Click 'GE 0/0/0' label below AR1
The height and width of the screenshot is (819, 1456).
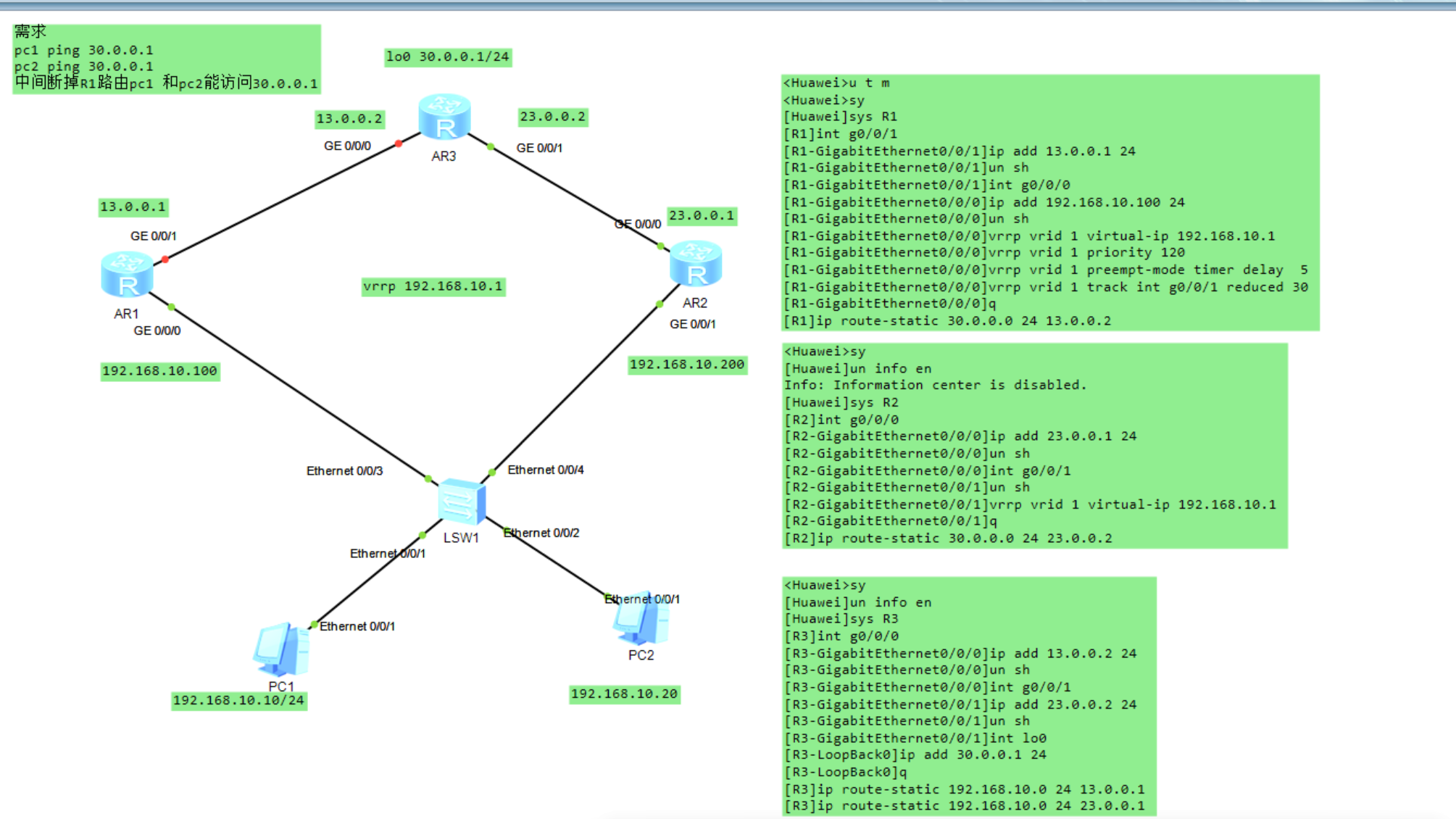tap(157, 331)
